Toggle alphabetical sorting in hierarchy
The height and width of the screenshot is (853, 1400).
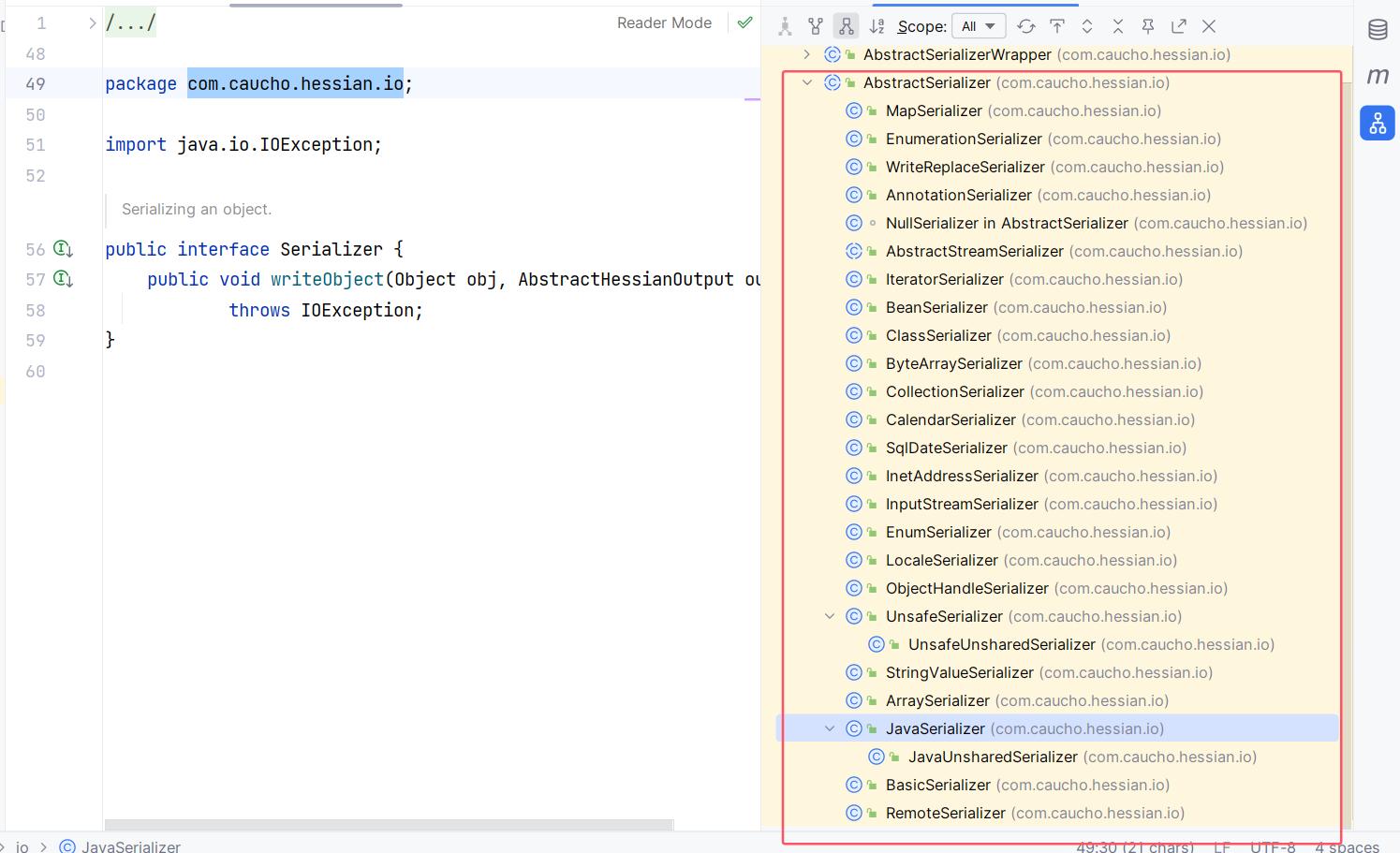point(877,26)
